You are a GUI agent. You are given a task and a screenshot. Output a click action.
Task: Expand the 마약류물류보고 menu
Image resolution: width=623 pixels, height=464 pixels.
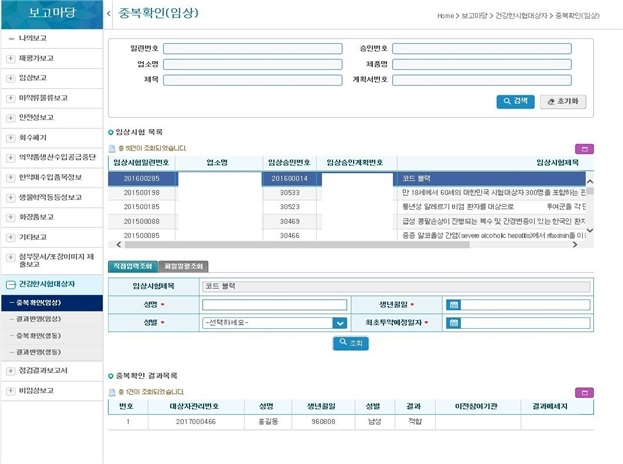click(x=11, y=98)
